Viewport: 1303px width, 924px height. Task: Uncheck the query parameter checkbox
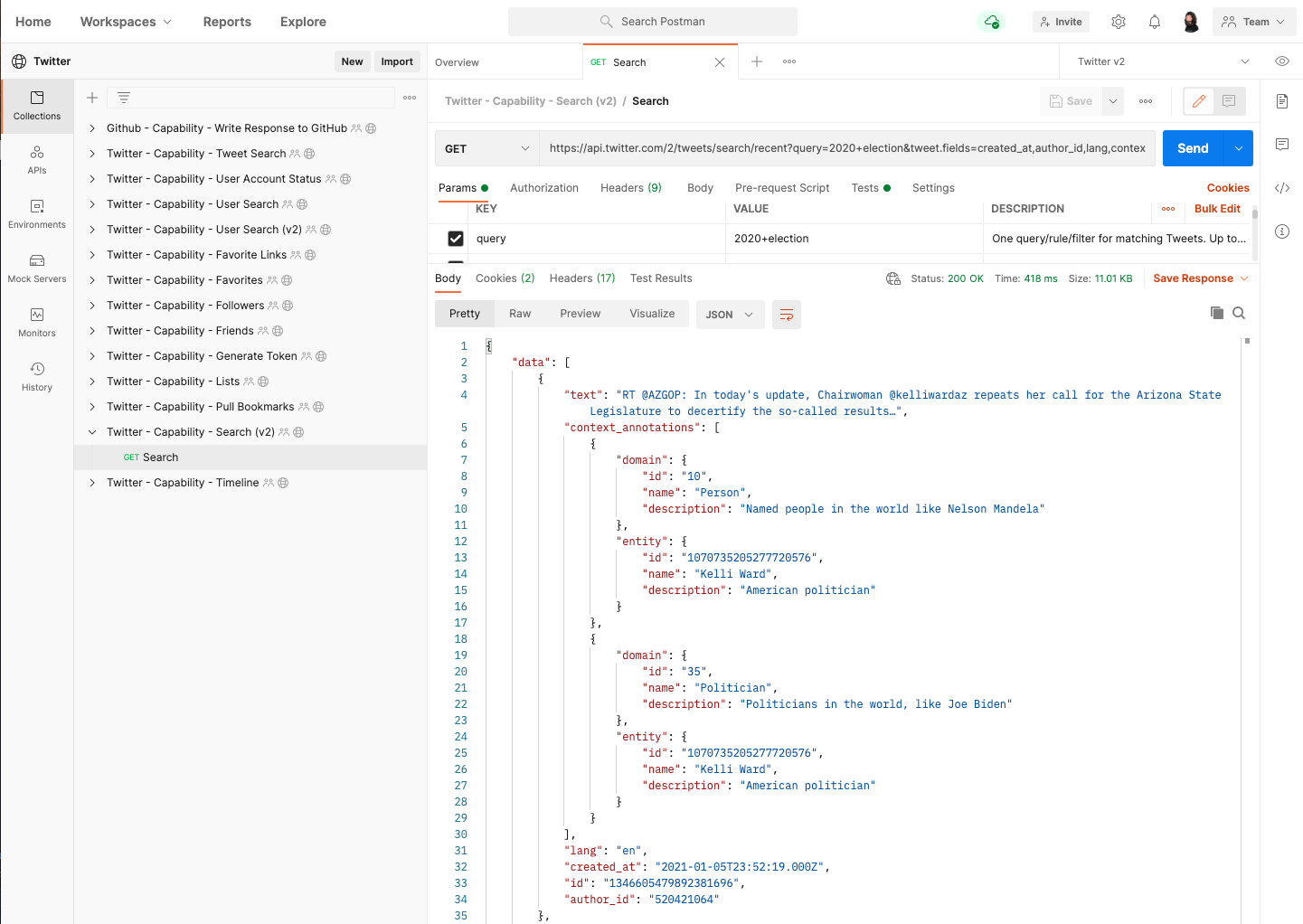(x=456, y=239)
